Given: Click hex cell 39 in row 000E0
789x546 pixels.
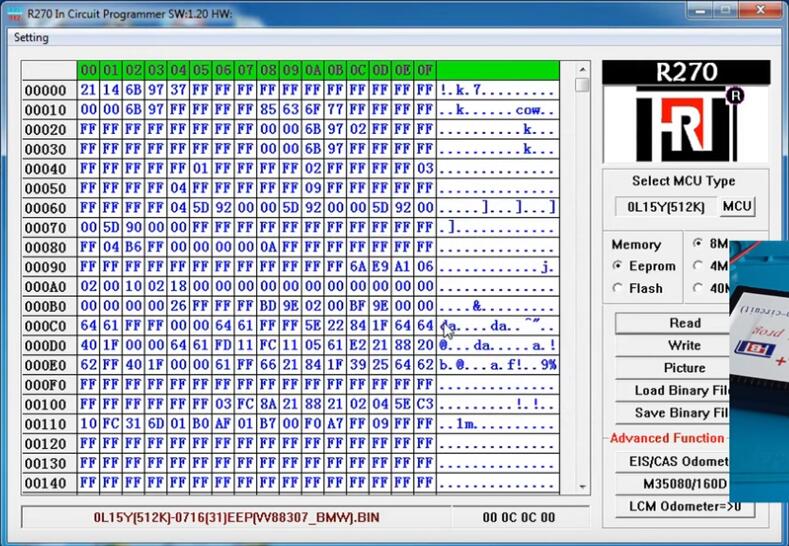Looking at the screenshot, I should 358,365.
